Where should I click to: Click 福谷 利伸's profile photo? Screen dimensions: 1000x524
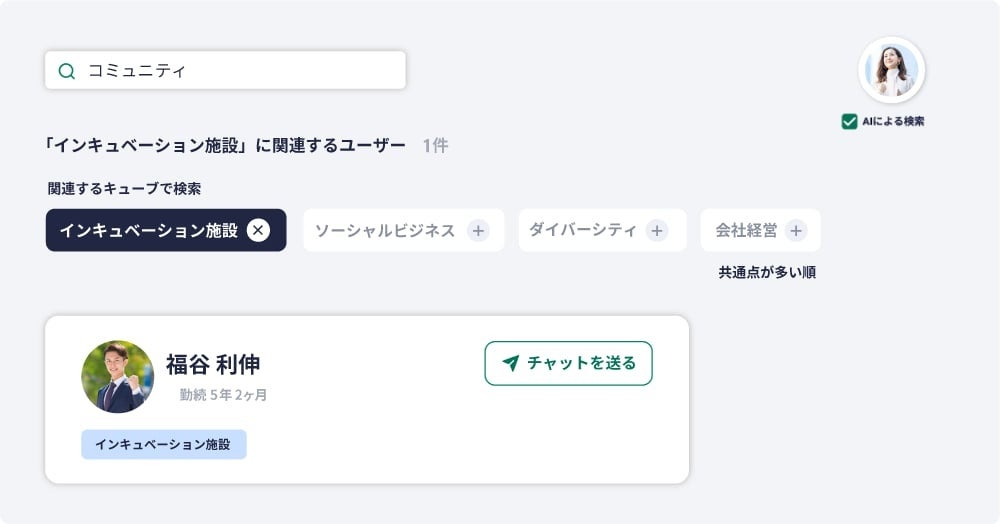pyautogui.click(x=118, y=377)
